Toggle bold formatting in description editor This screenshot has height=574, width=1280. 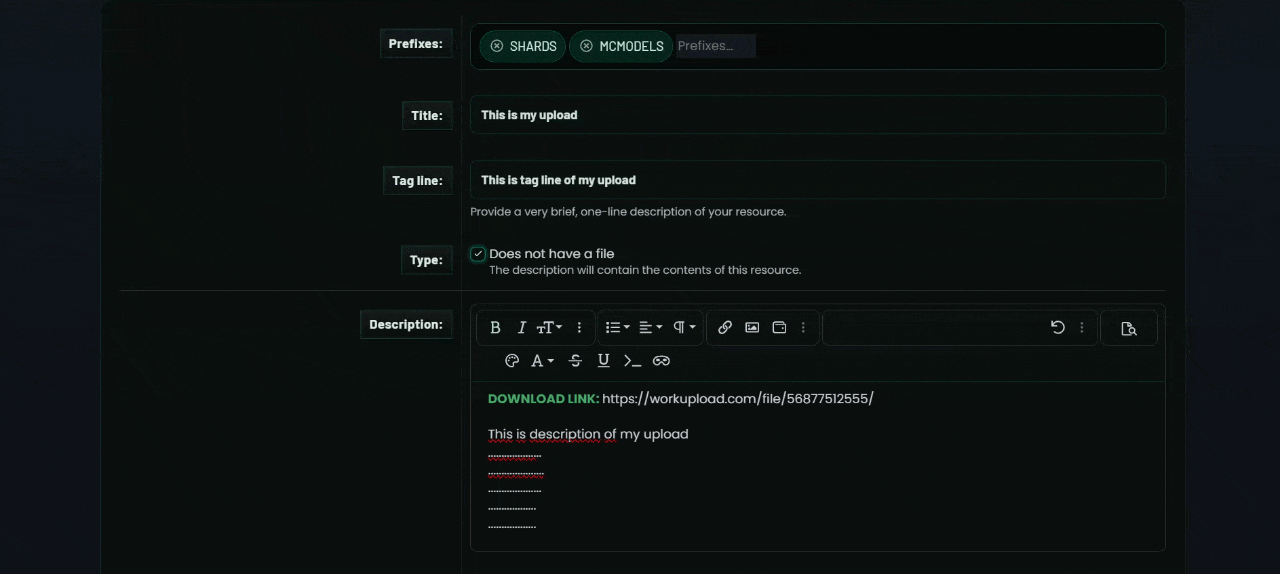495,327
